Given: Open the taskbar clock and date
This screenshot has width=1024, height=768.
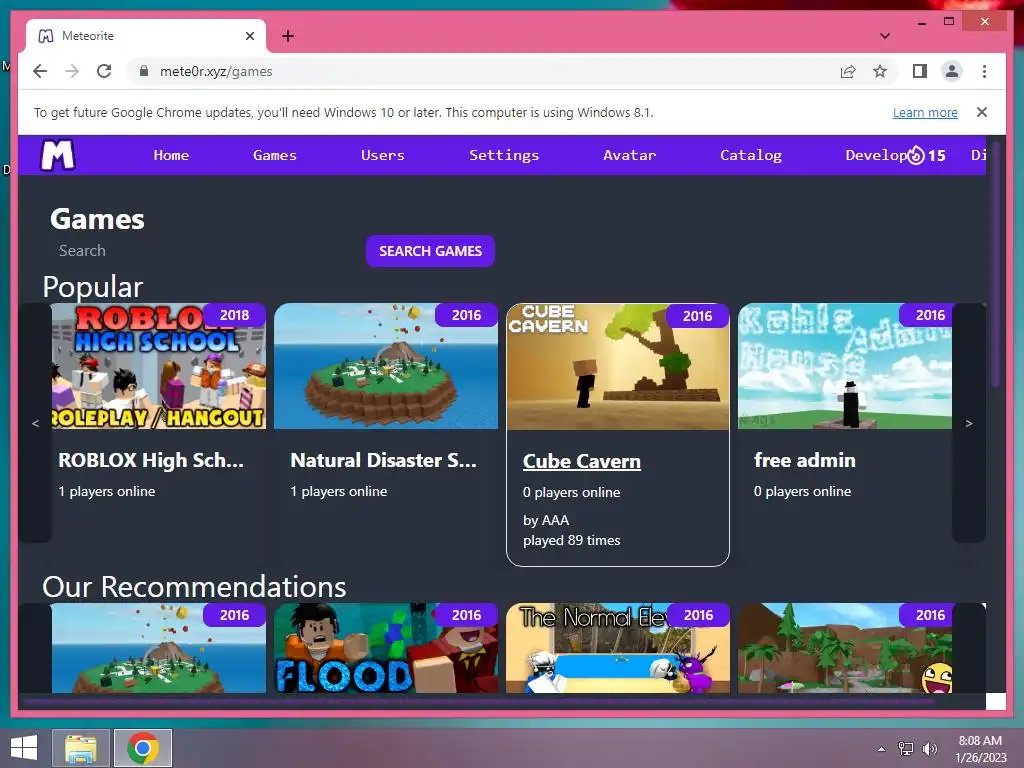Looking at the screenshot, I should (980, 749).
